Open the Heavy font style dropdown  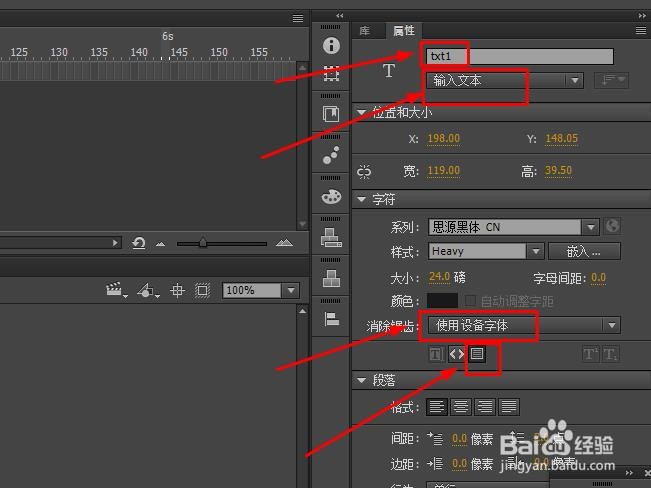coord(536,251)
